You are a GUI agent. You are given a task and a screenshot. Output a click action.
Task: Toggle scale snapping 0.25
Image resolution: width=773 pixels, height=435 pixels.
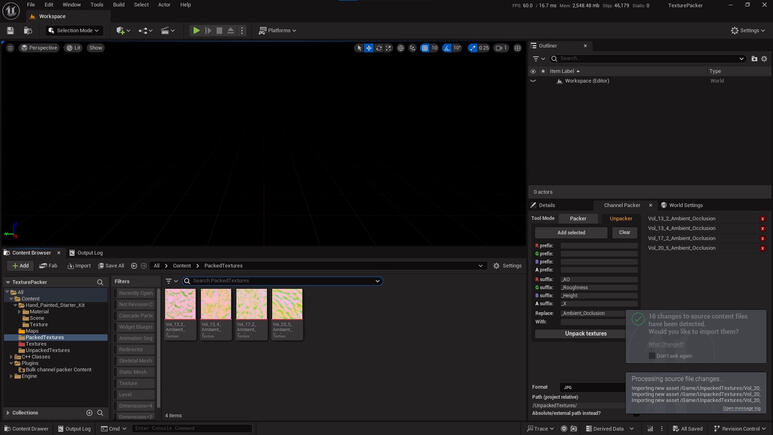pos(472,48)
